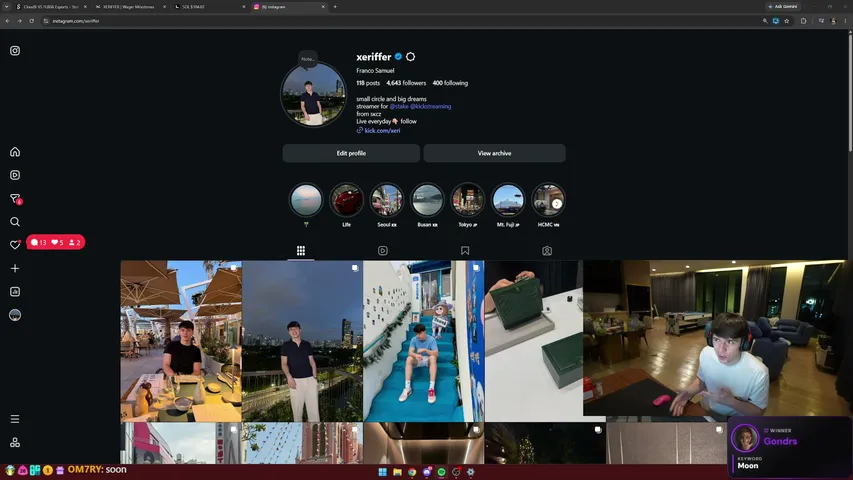853x480 pixels.
Task: Open the green watch box post
Action: [534, 341]
